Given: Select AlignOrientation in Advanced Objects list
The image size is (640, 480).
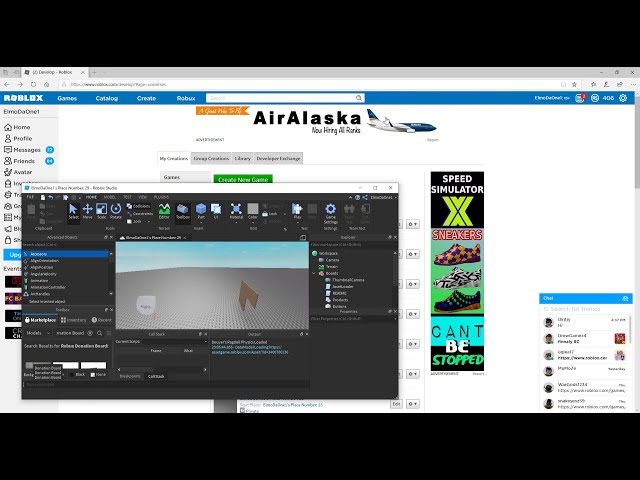Looking at the screenshot, I should coord(42,260).
